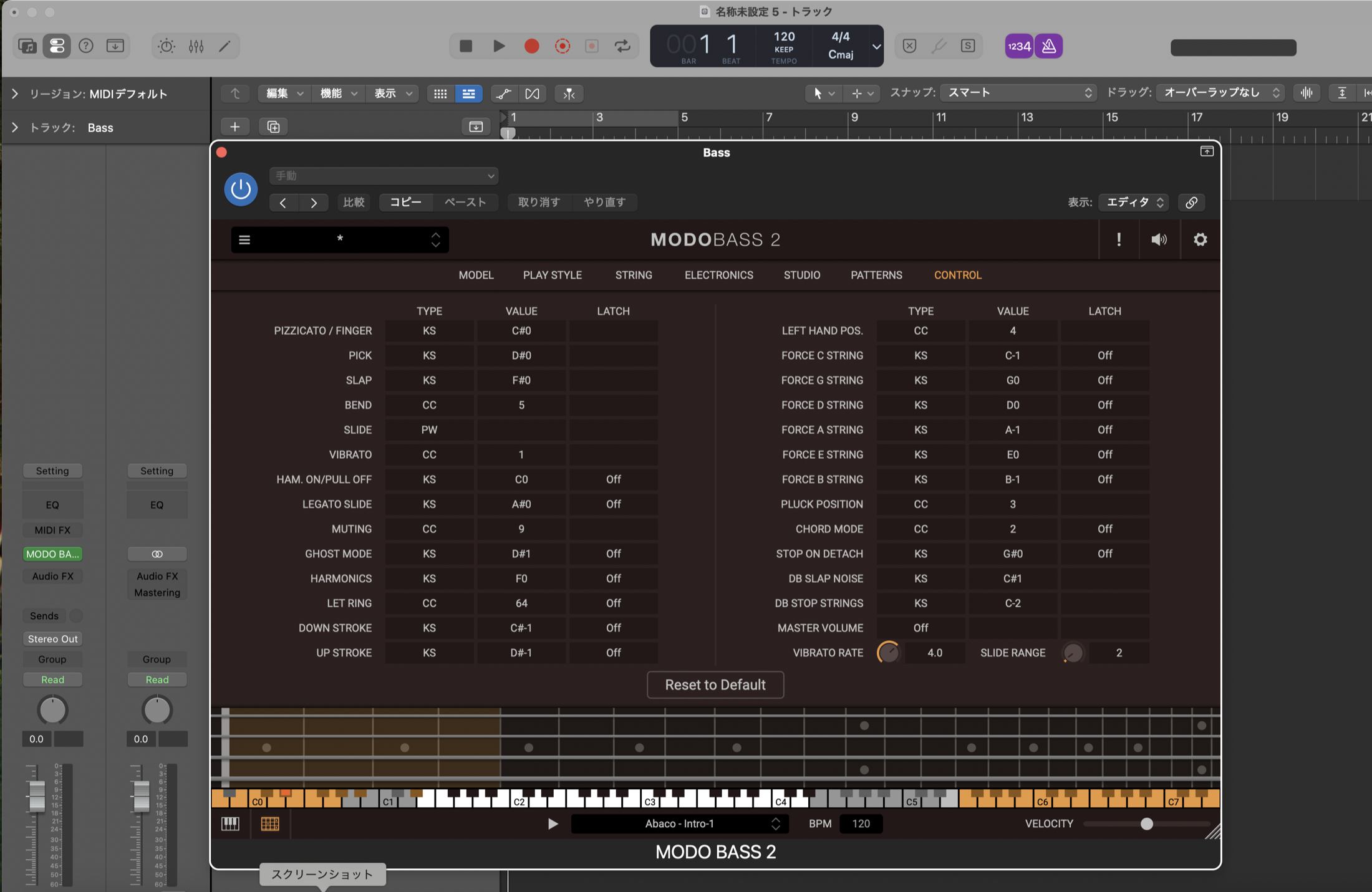Image resolution: width=1372 pixels, height=892 pixels.
Task: Click the 取り消す undo button
Action: (x=539, y=203)
